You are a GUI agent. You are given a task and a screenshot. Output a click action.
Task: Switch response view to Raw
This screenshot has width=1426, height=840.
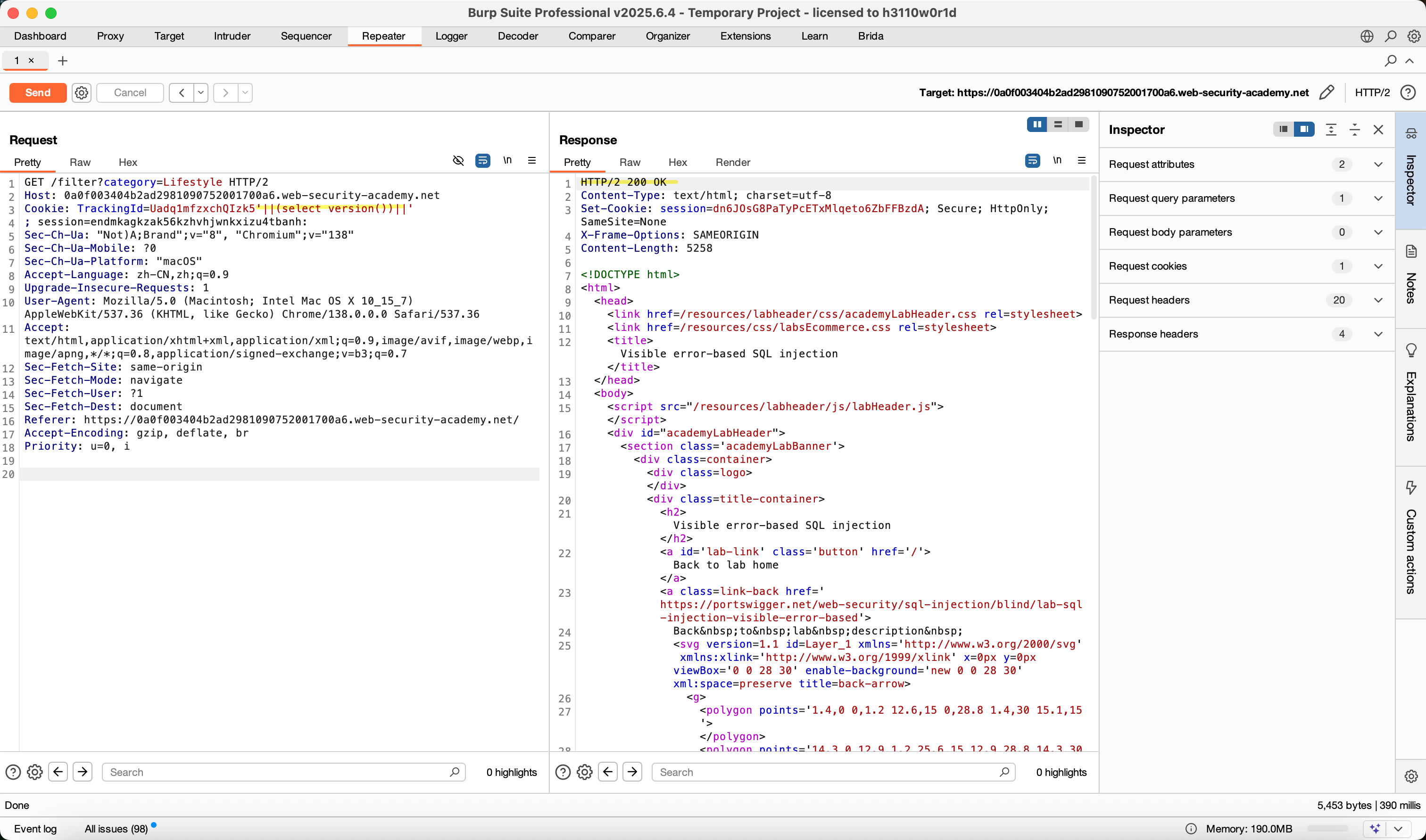click(x=630, y=163)
